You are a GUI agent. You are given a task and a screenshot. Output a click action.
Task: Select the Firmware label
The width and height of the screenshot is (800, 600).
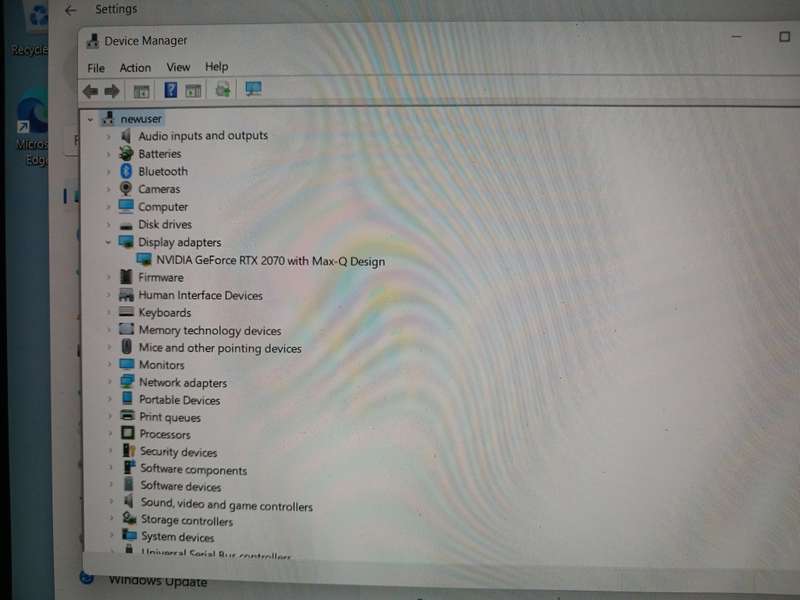click(x=161, y=278)
